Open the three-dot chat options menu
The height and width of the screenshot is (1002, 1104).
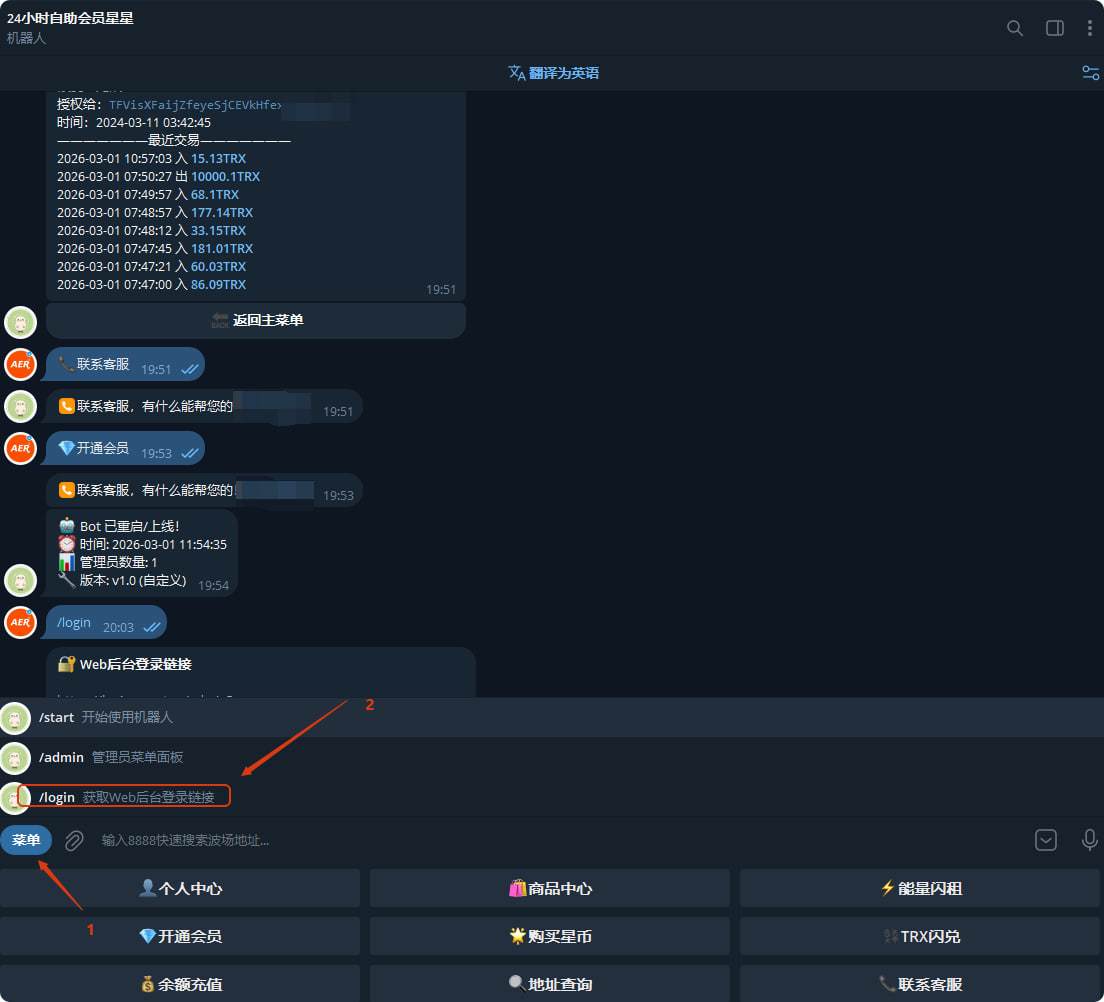(1089, 28)
